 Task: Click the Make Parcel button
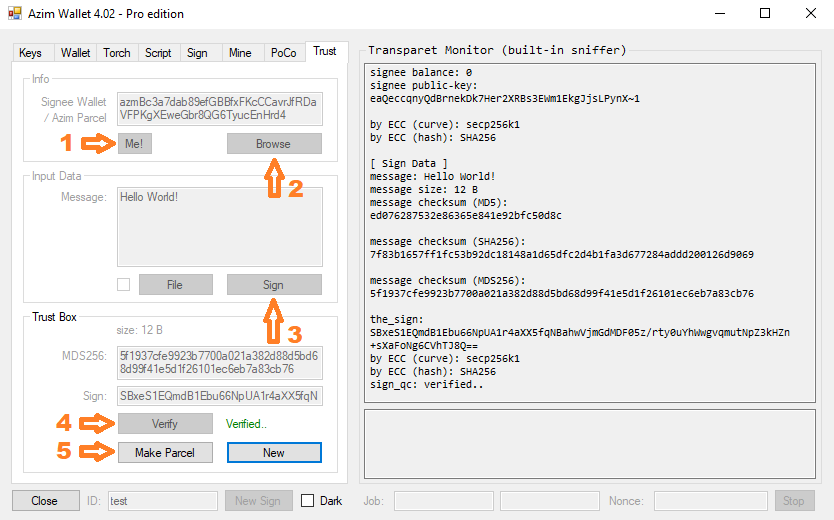click(x=165, y=452)
